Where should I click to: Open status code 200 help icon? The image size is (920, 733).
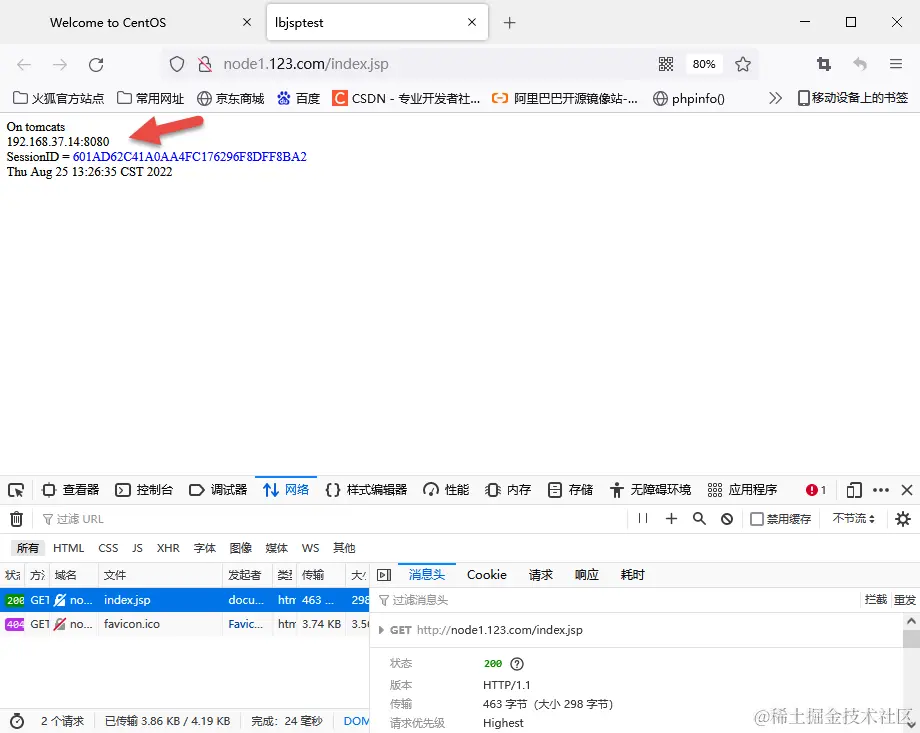[516, 664]
